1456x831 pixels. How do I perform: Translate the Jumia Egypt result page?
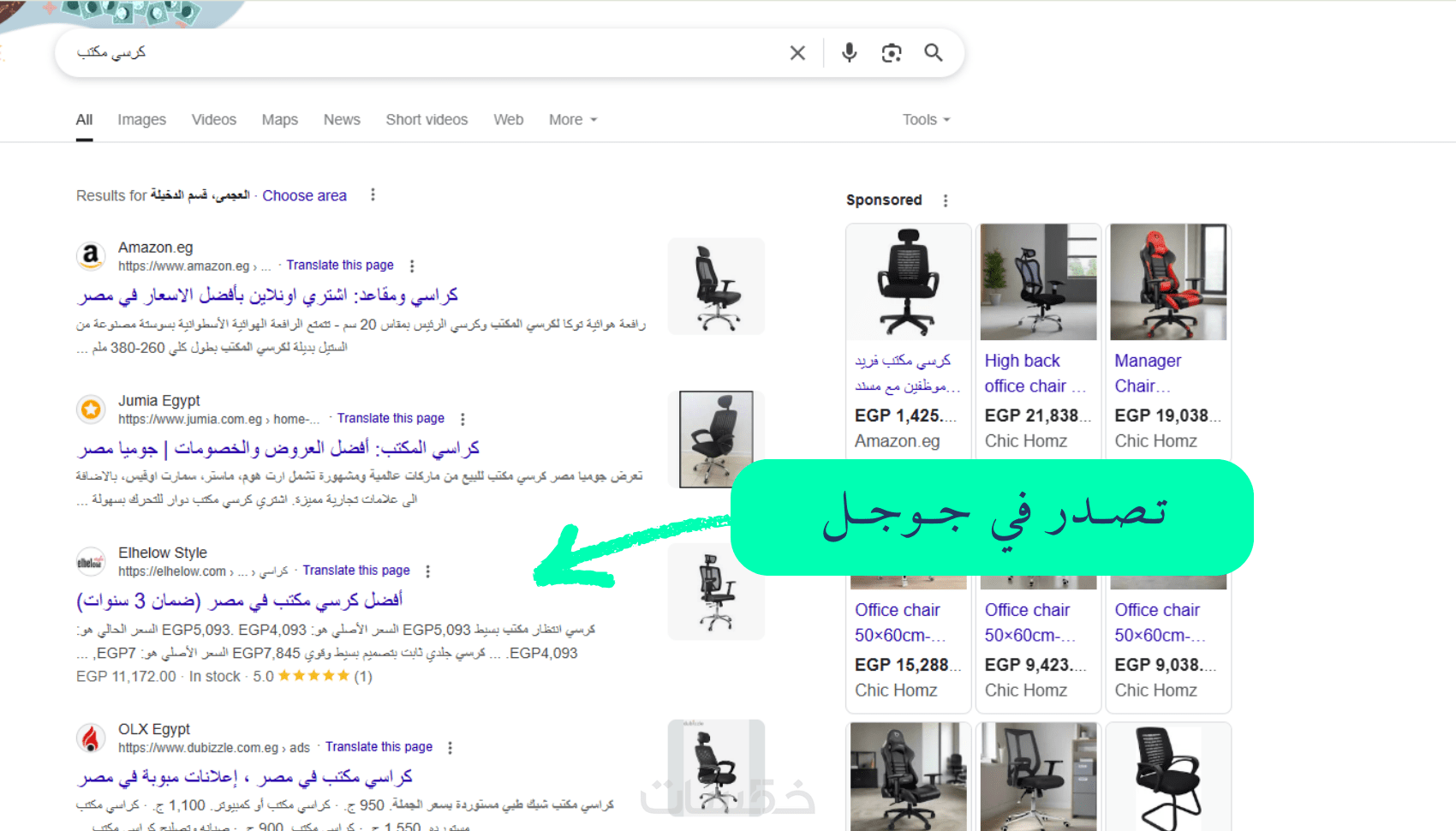(391, 419)
